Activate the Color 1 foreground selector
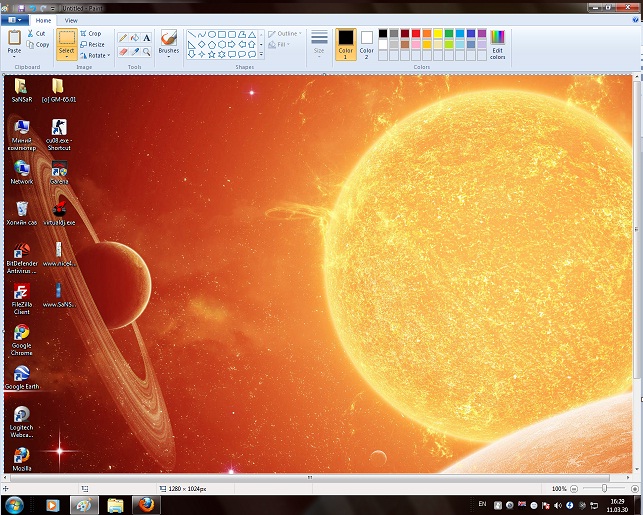This screenshot has height=515, width=643. (346, 44)
